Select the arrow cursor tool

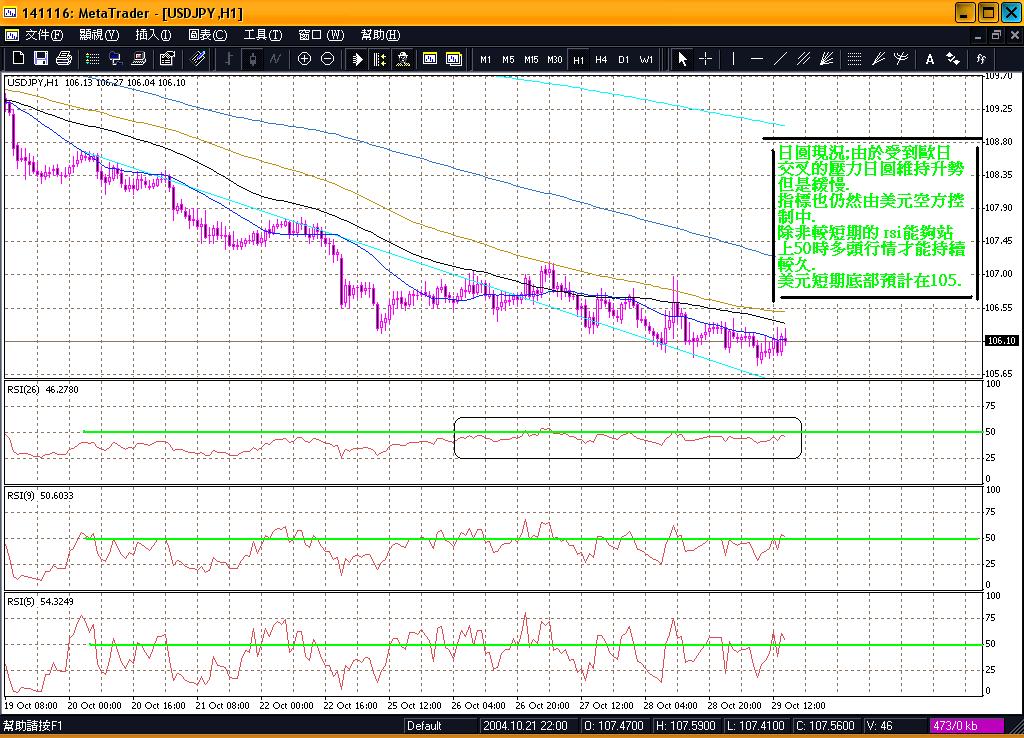click(x=682, y=59)
